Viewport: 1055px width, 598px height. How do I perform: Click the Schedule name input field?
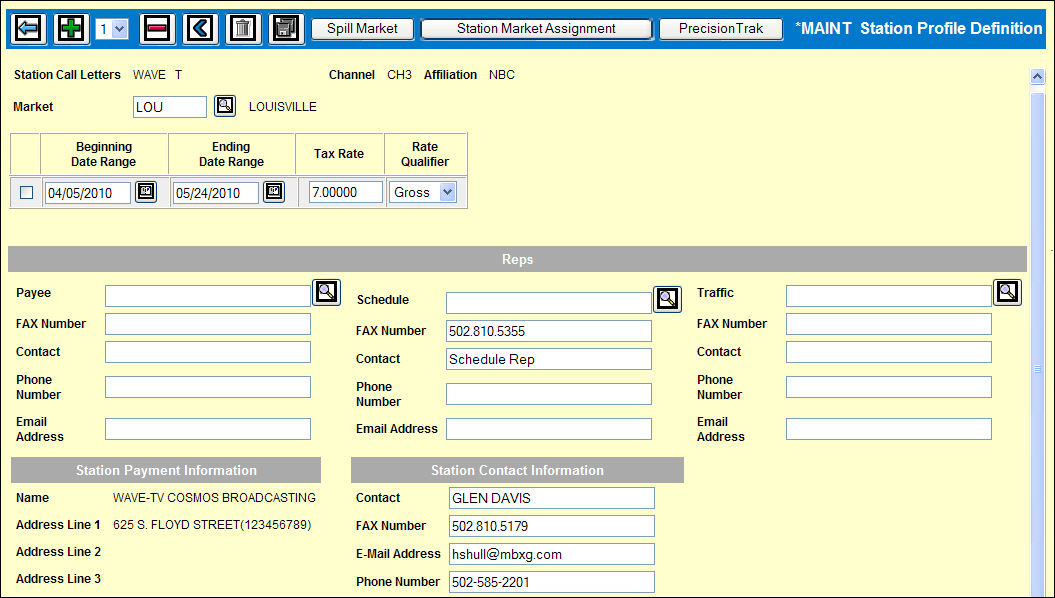point(549,303)
